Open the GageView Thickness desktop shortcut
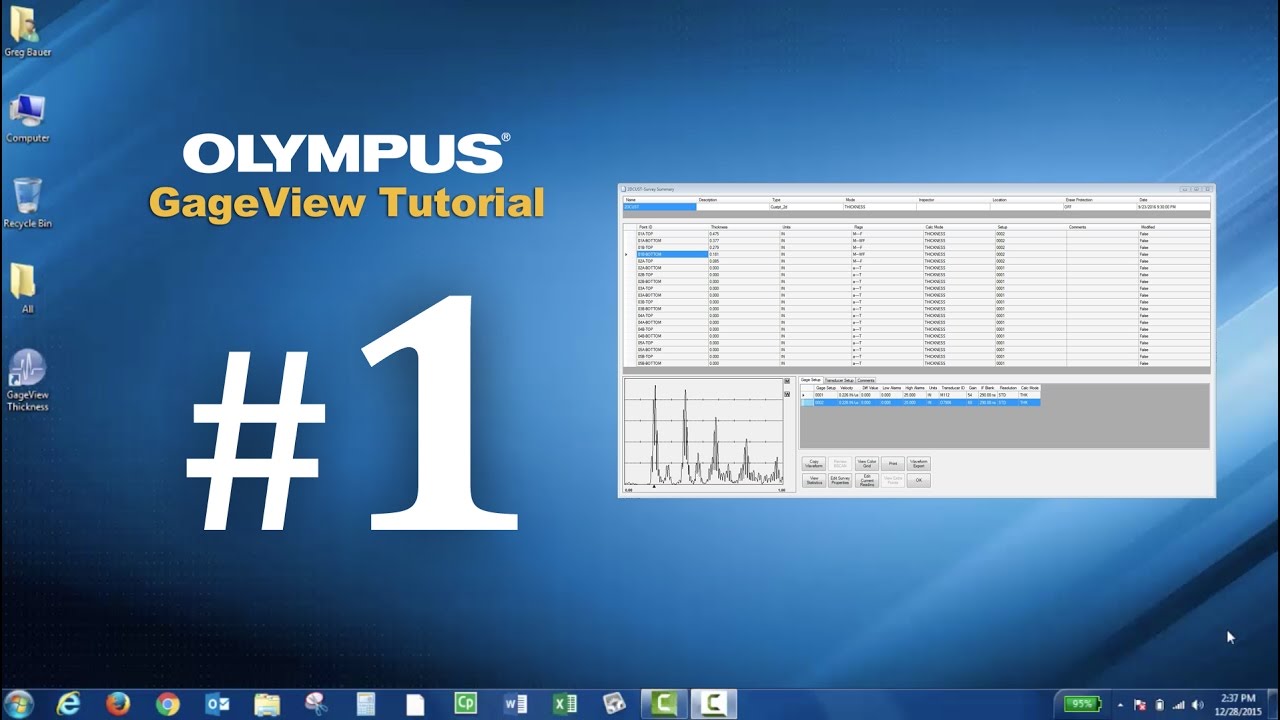The width and height of the screenshot is (1280, 720). click(27, 381)
